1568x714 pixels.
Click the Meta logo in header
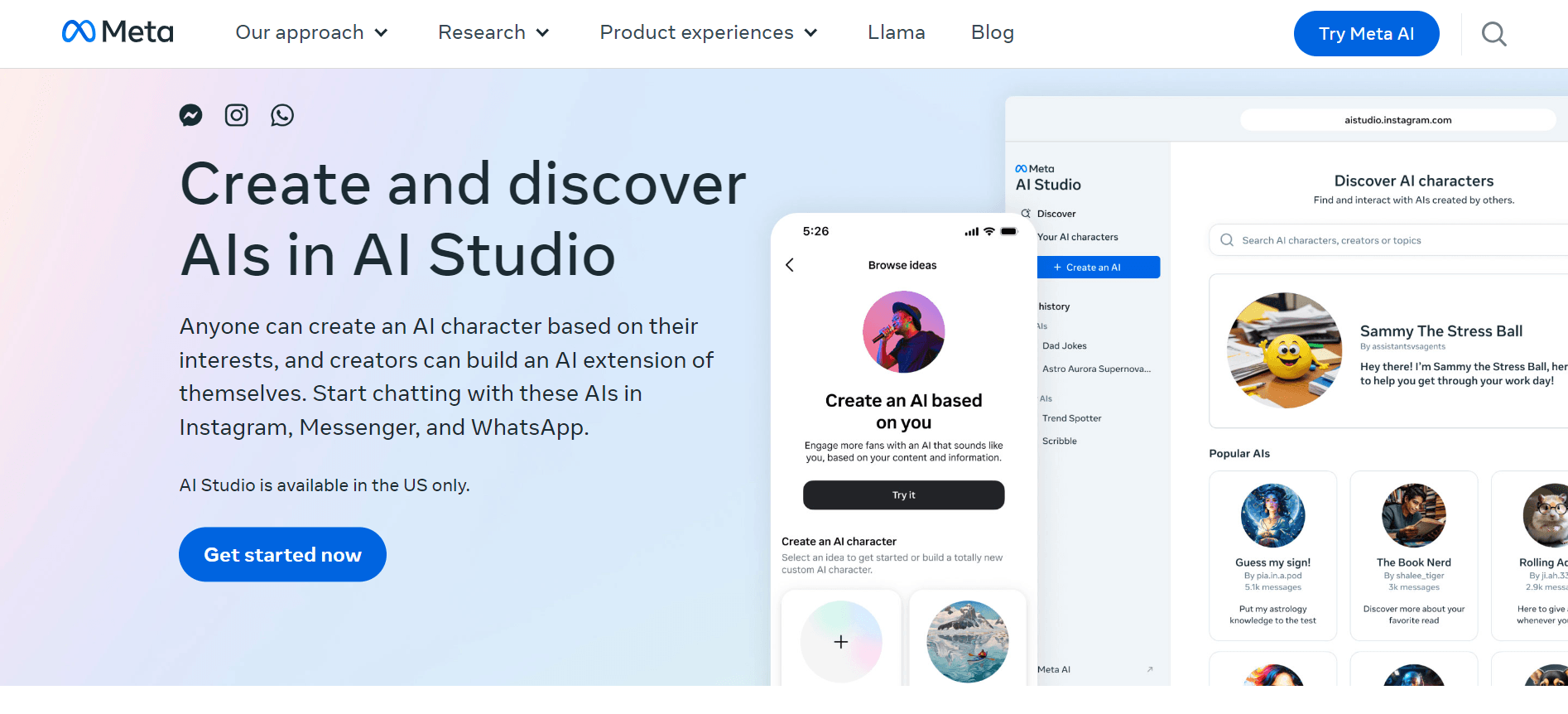point(118,32)
